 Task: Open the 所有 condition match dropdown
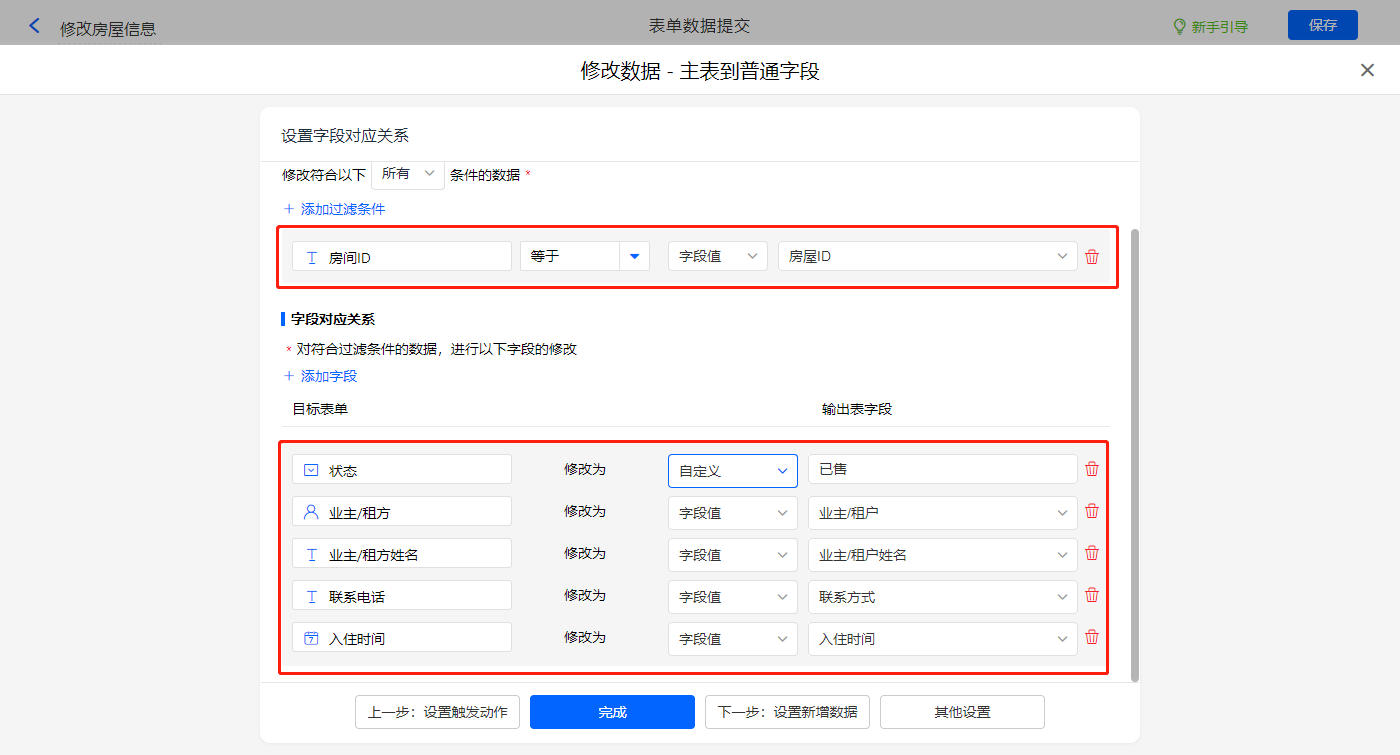[x=408, y=174]
